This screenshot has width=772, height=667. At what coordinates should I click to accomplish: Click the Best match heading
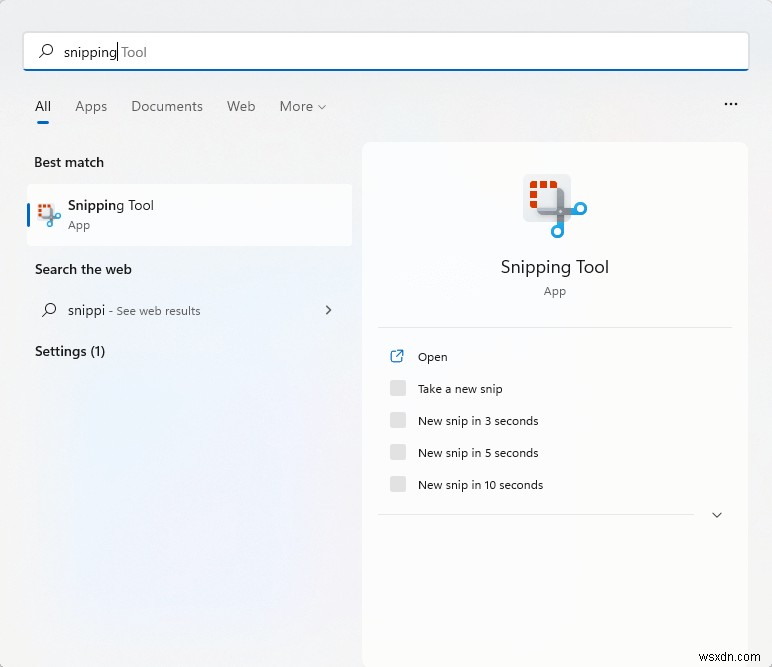69,162
